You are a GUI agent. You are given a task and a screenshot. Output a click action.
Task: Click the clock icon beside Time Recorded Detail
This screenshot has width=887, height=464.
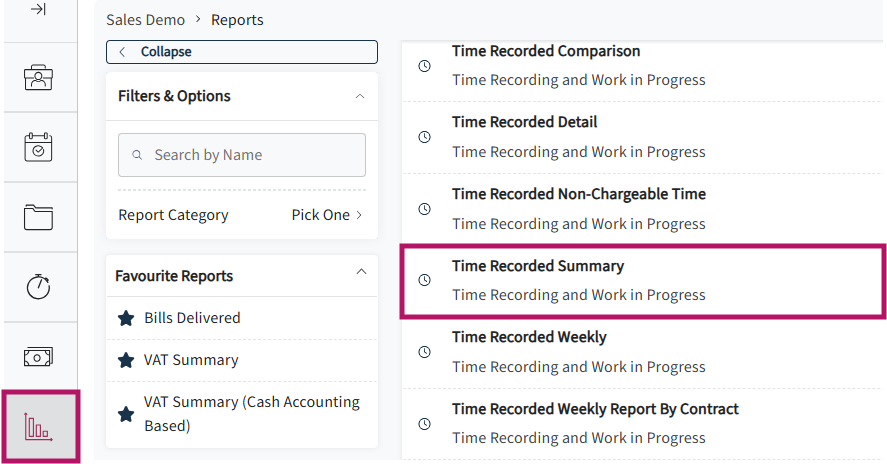pyautogui.click(x=424, y=137)
